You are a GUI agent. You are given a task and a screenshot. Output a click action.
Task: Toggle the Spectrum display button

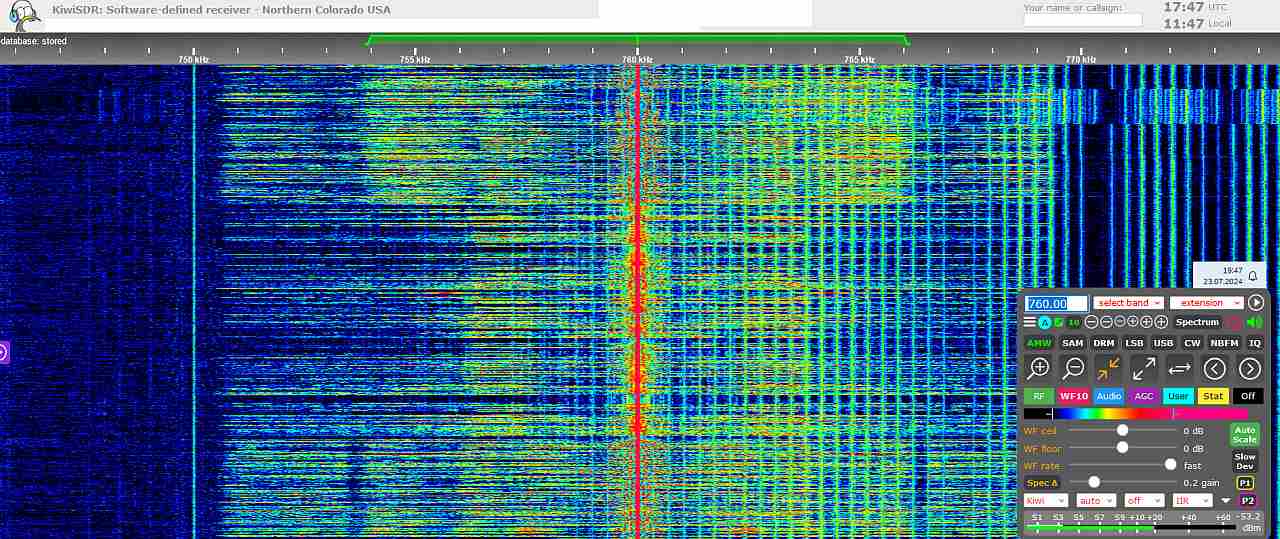pos(1197,322)
